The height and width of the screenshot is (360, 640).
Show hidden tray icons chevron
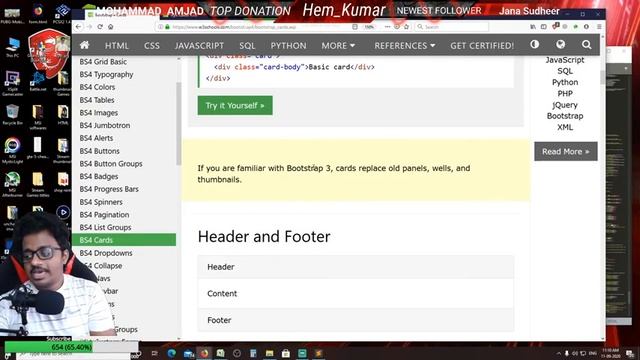(x=558, y=353)
